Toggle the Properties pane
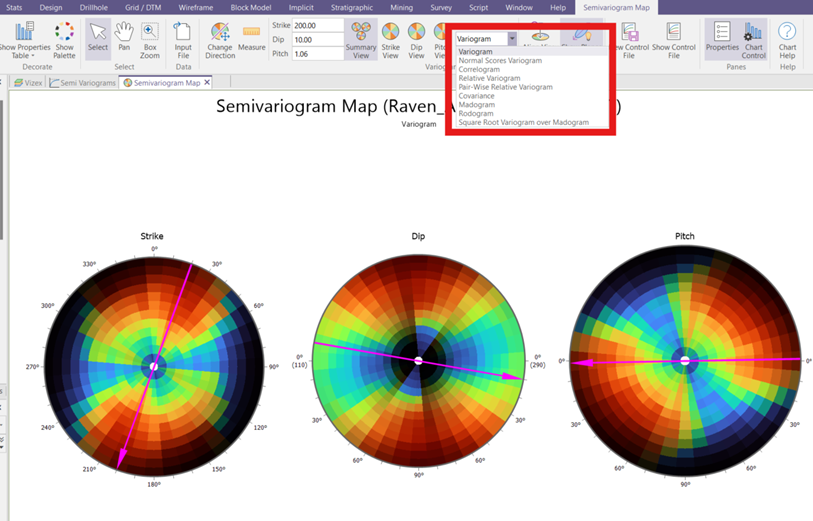813x521 pixels. [722, 38]
